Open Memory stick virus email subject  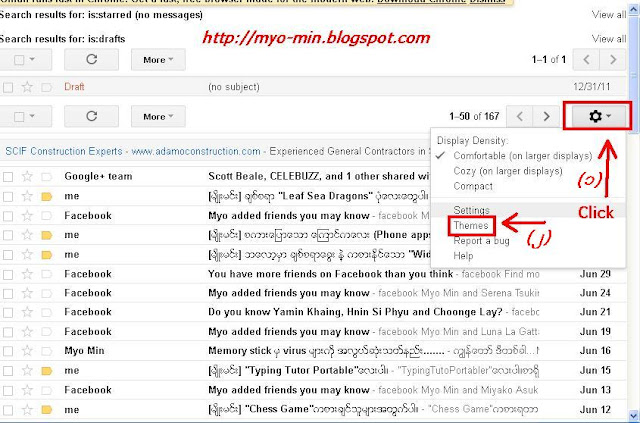click(x=326, y=350)
